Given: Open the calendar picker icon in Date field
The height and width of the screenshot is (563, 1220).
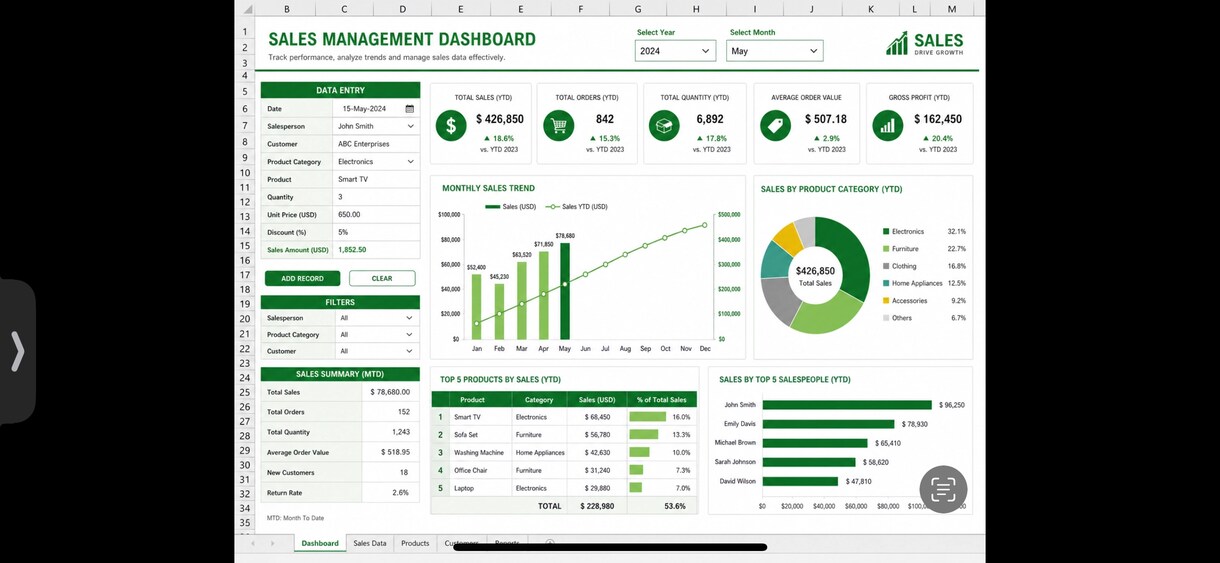Looking at the screenshot, I should click(410, 109).
